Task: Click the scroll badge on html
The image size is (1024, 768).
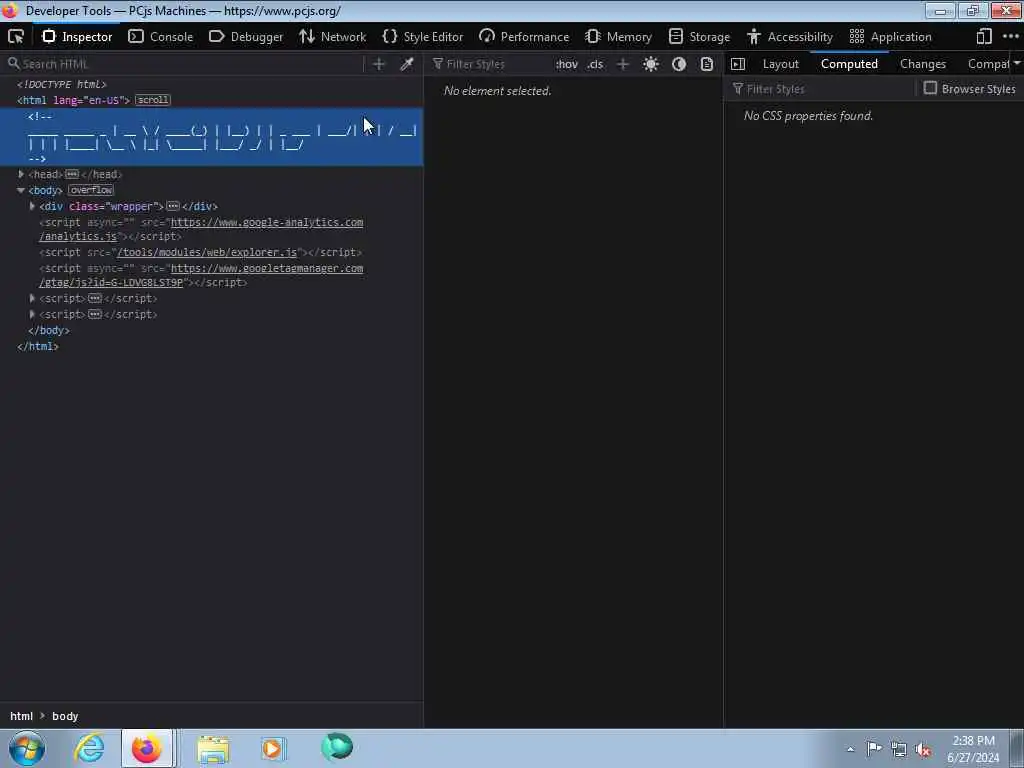Action: tap(153, 100)
